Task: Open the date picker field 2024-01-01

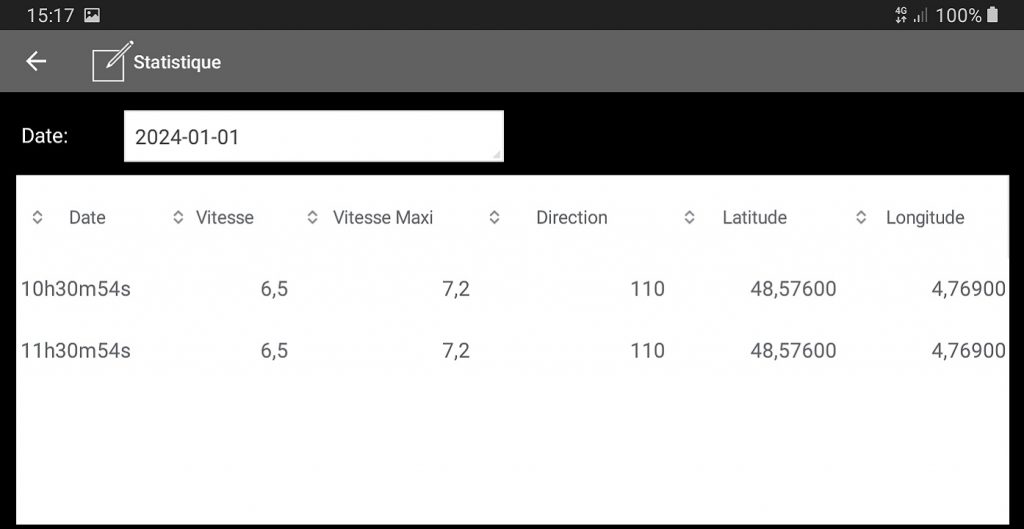Action: click(x=313, y=136)
